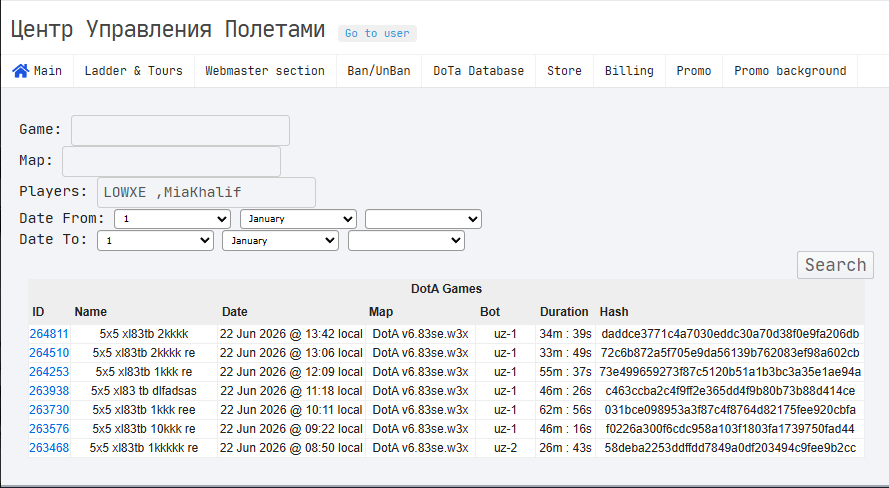889x488 pixels.
Task: Navigate to Billing
Action: pyautogui.click(x=629, y=71)
